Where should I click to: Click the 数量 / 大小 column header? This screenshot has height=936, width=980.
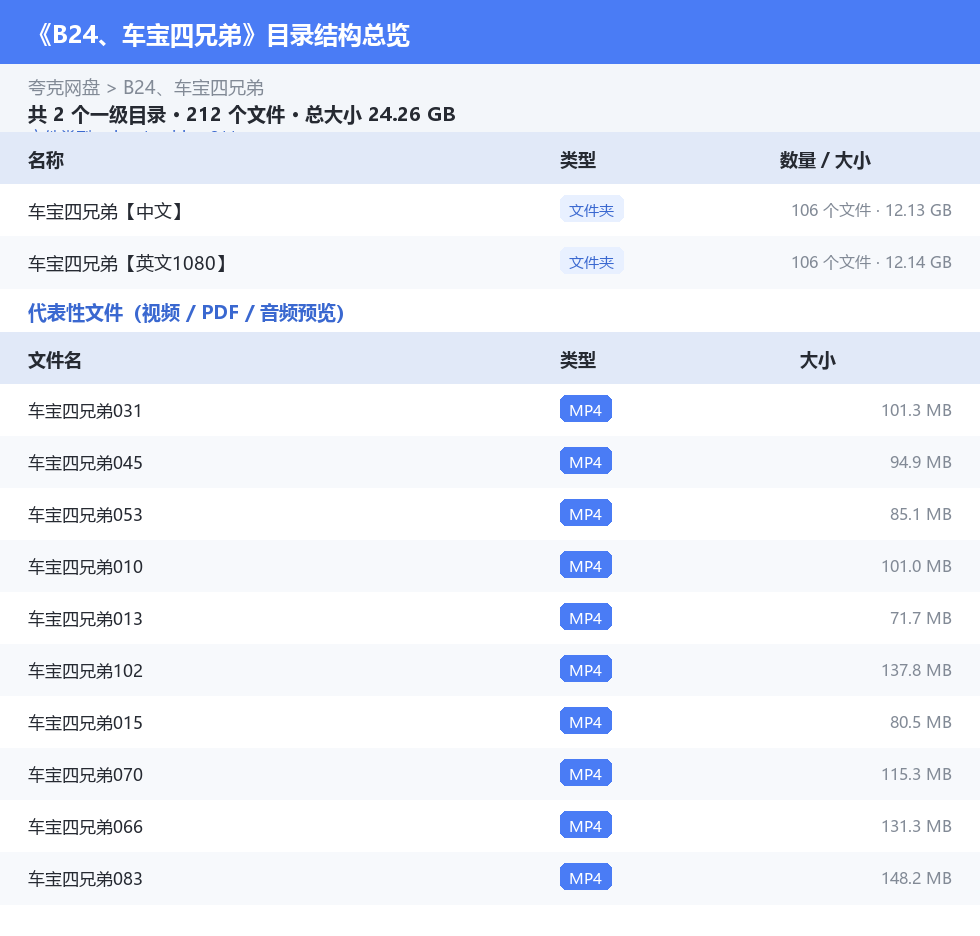[x=824, y=160]
